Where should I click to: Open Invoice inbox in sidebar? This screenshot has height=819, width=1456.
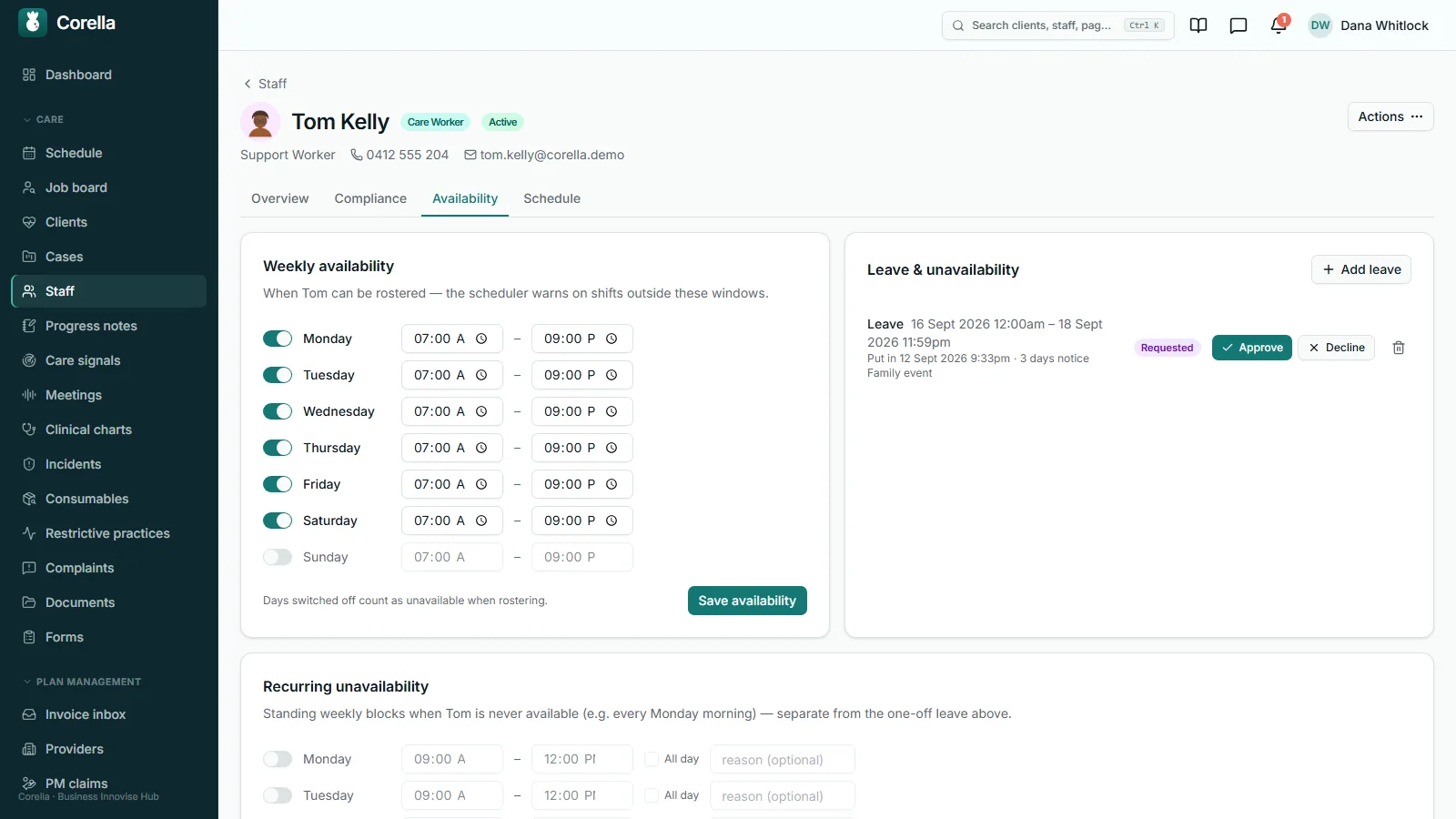(108, 714)
